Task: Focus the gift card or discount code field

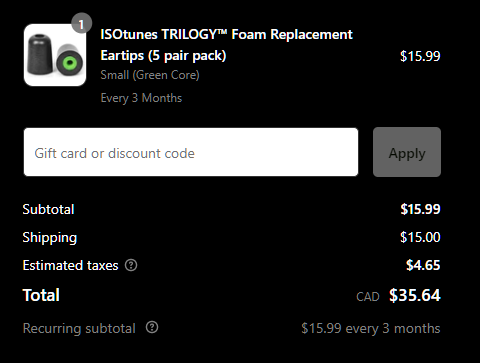Action: pos(191,152)
